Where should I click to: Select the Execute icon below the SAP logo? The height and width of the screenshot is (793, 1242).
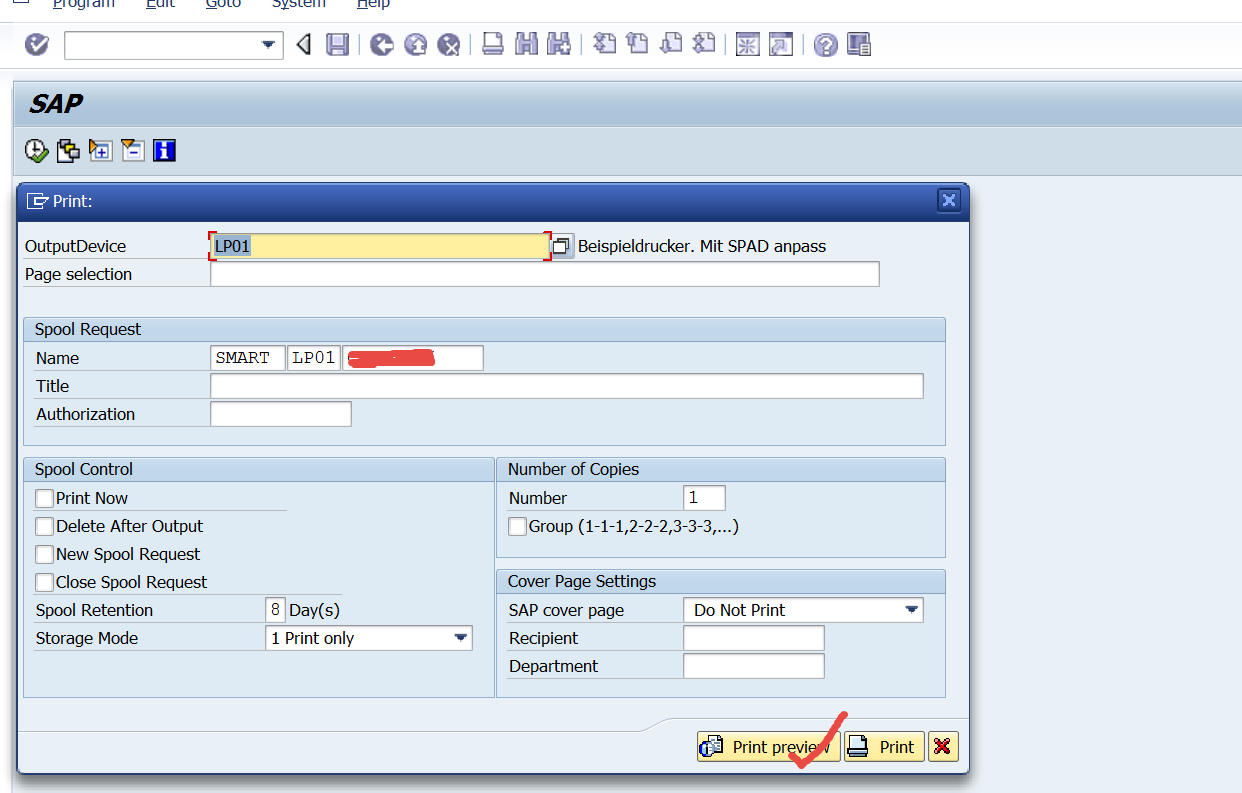[x=36, y=150]
